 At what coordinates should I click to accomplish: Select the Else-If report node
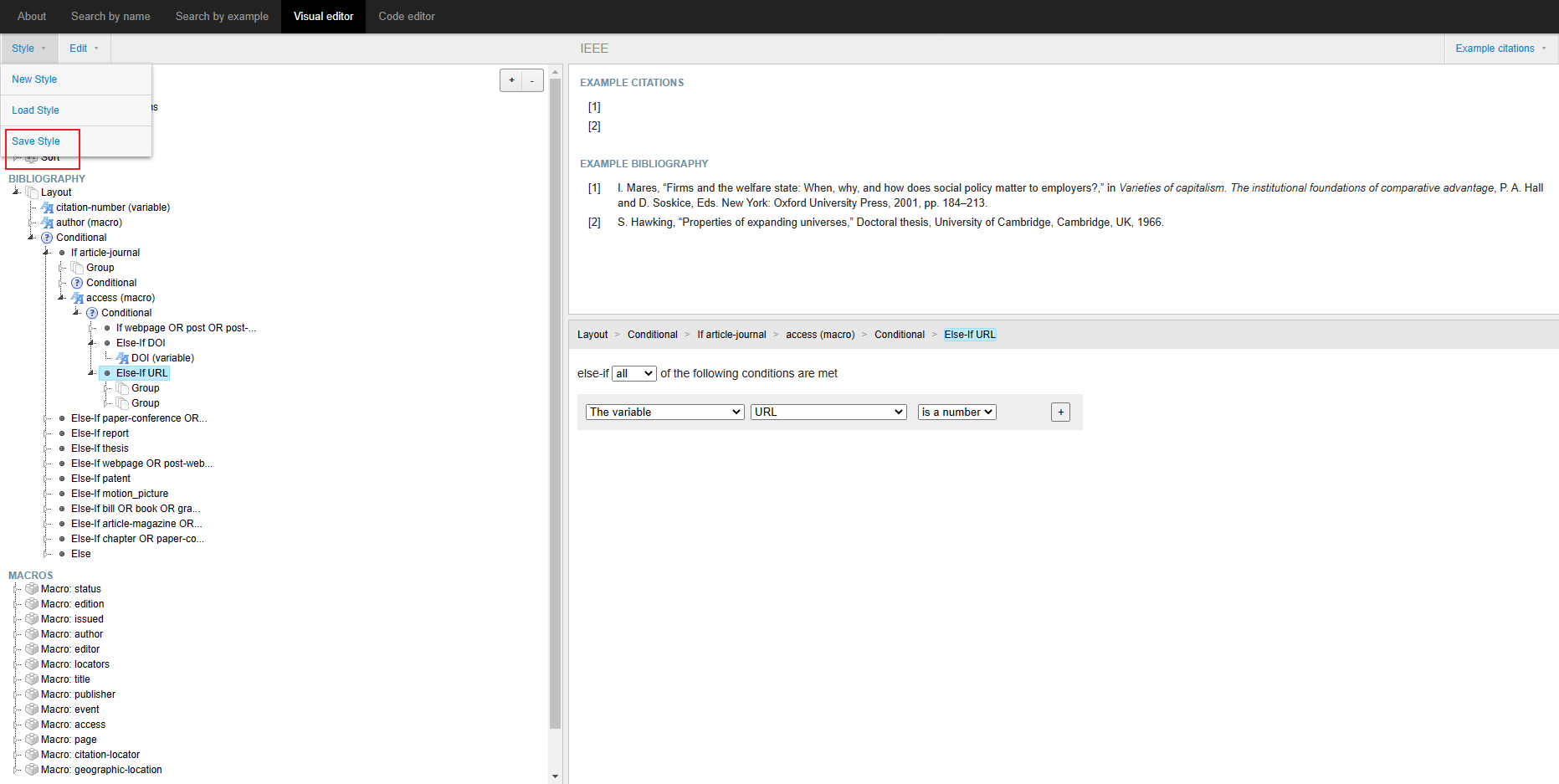[x=100, y=433]
